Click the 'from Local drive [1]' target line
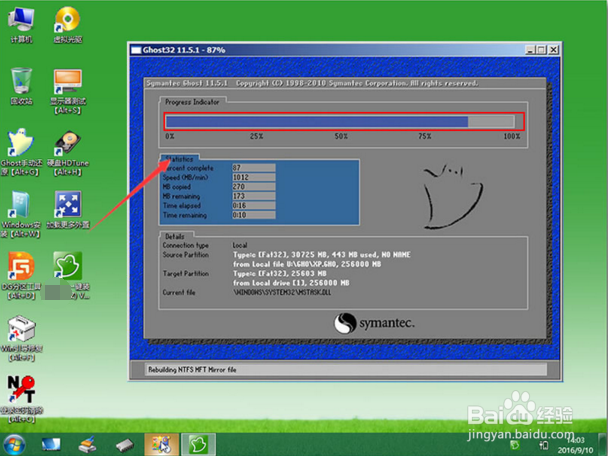Viewport: 609px width, 456px height. coord(291,283)
